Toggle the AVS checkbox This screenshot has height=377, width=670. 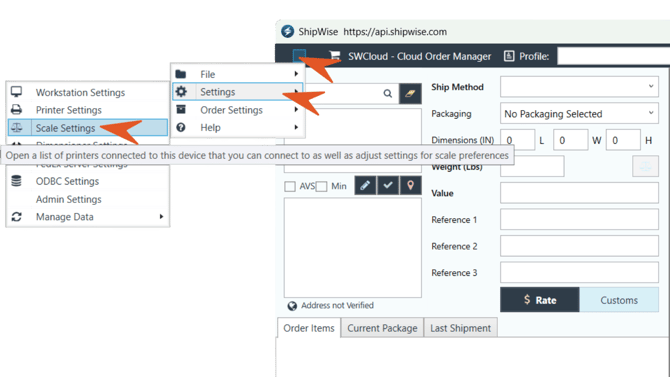coord(290,186)
